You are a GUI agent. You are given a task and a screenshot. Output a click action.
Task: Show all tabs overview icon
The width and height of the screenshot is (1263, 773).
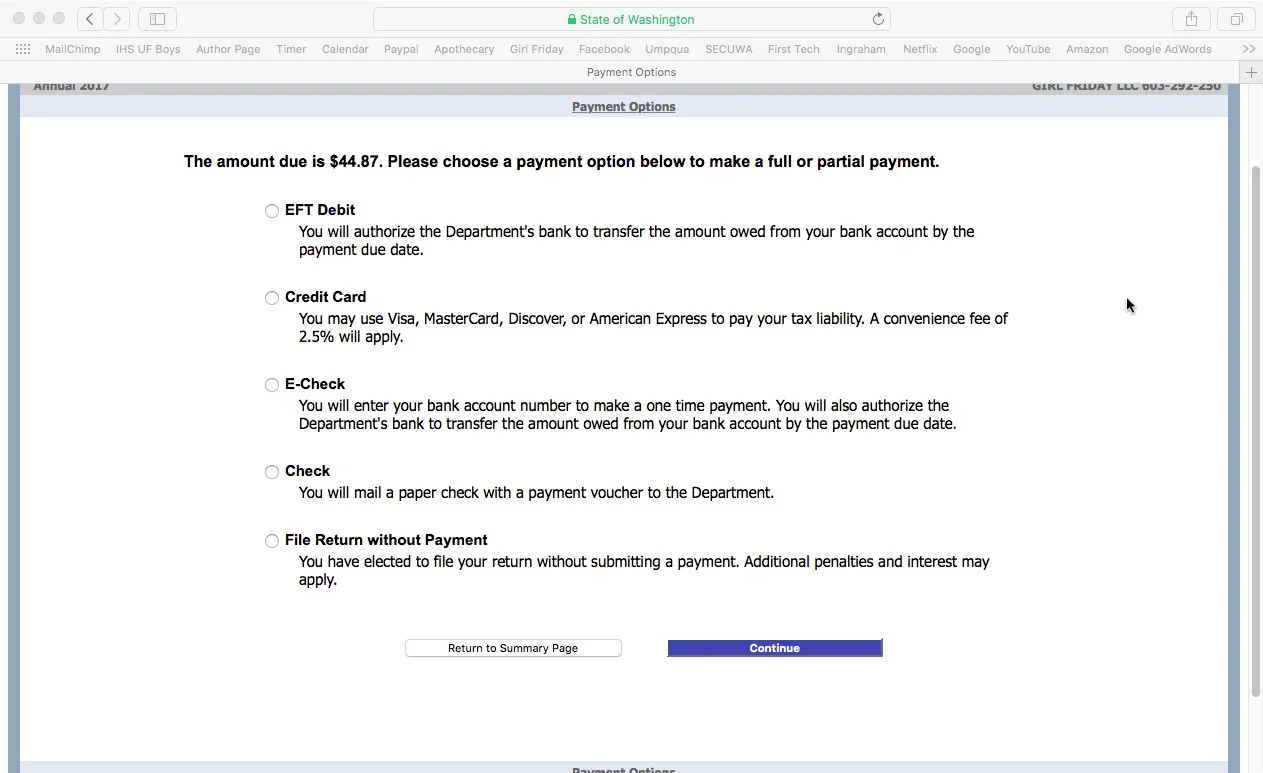(1236, 19)
